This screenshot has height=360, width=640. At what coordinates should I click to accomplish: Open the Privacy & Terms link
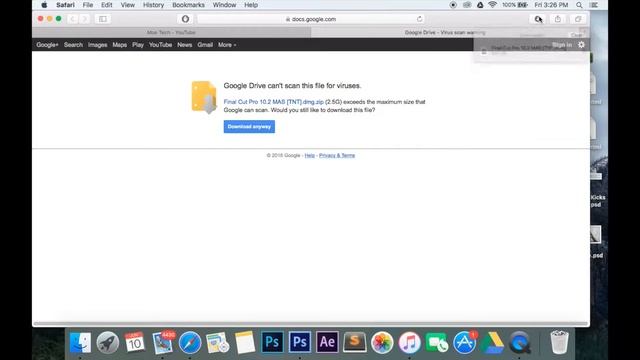click(337, 156)
